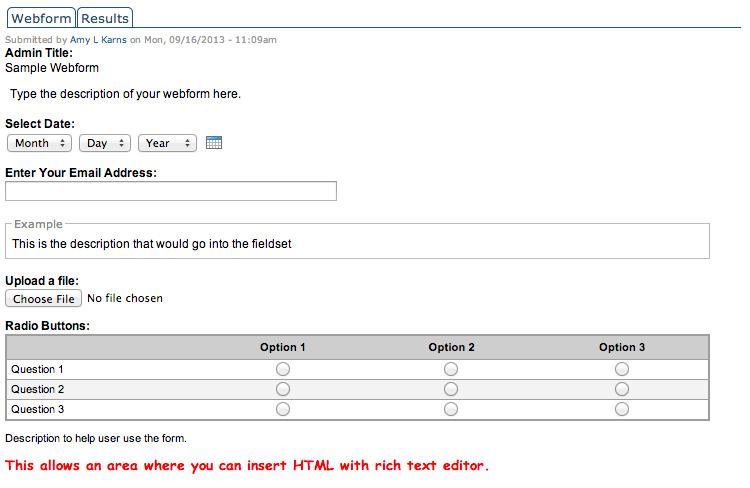Open the Month dropdown
This screenshot has width=750, height=488.
[x=39, y=143]
